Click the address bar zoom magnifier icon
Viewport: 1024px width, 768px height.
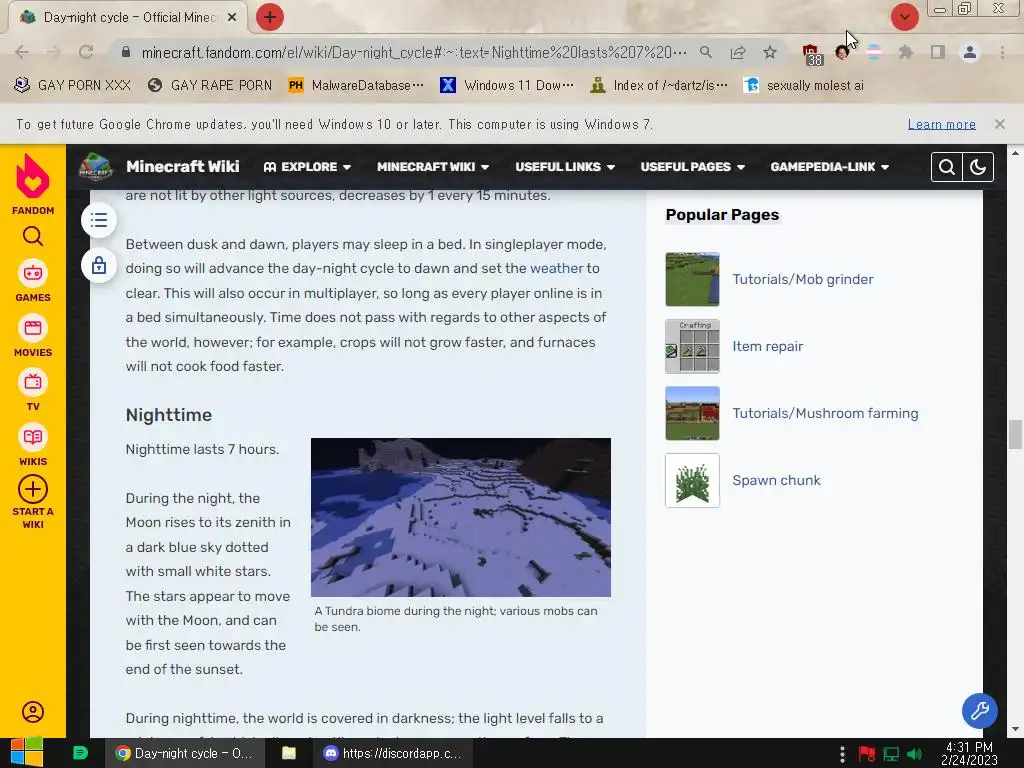tap(706, 52)
